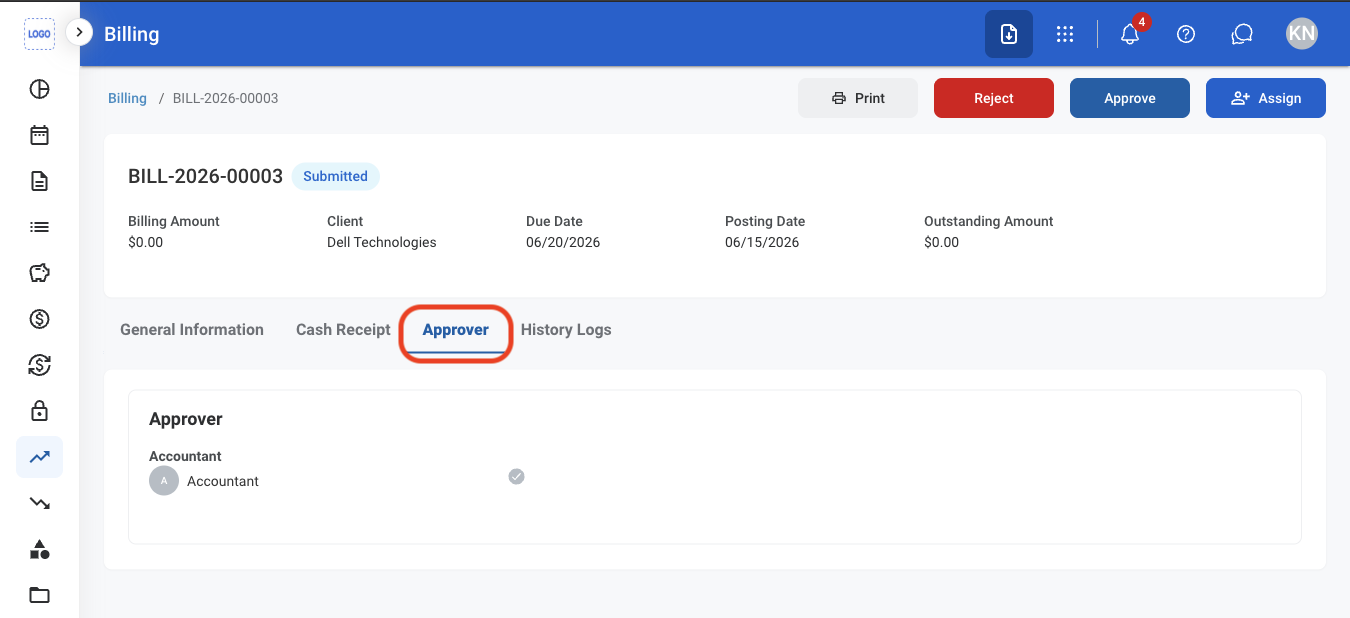The width and height of the screenshot is (1350, 618).
Task: Click the help question mark icon
Action: 1186,34
